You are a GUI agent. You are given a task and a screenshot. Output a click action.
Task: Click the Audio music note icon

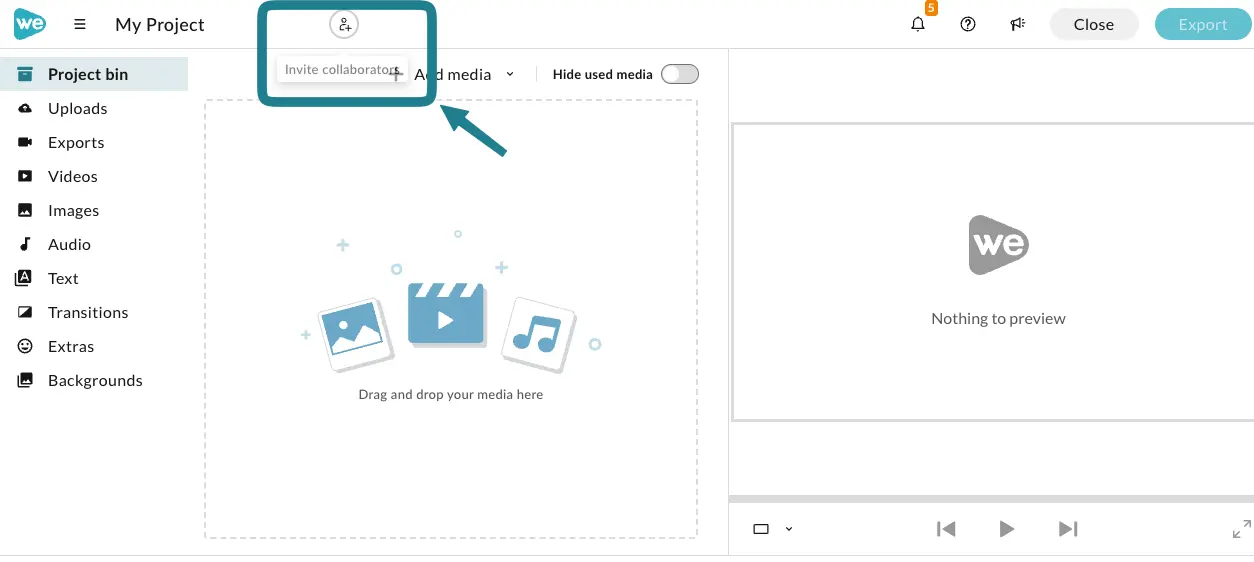(x=25, y=244)
